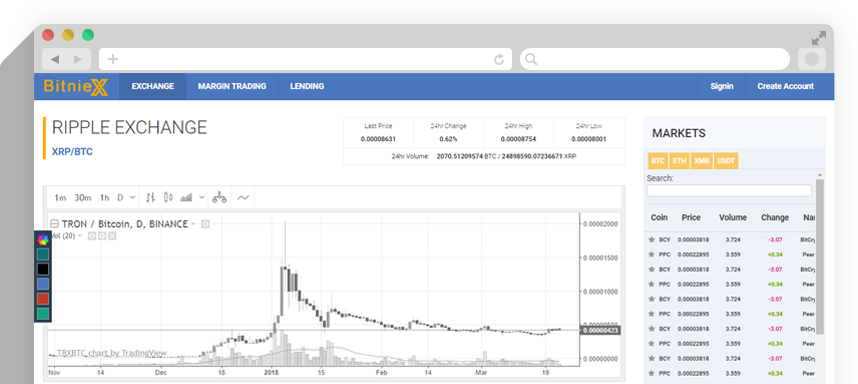Screen dimensions: 858x384
Task: Switch markets to the USDT tab
Action: (726, 161)
